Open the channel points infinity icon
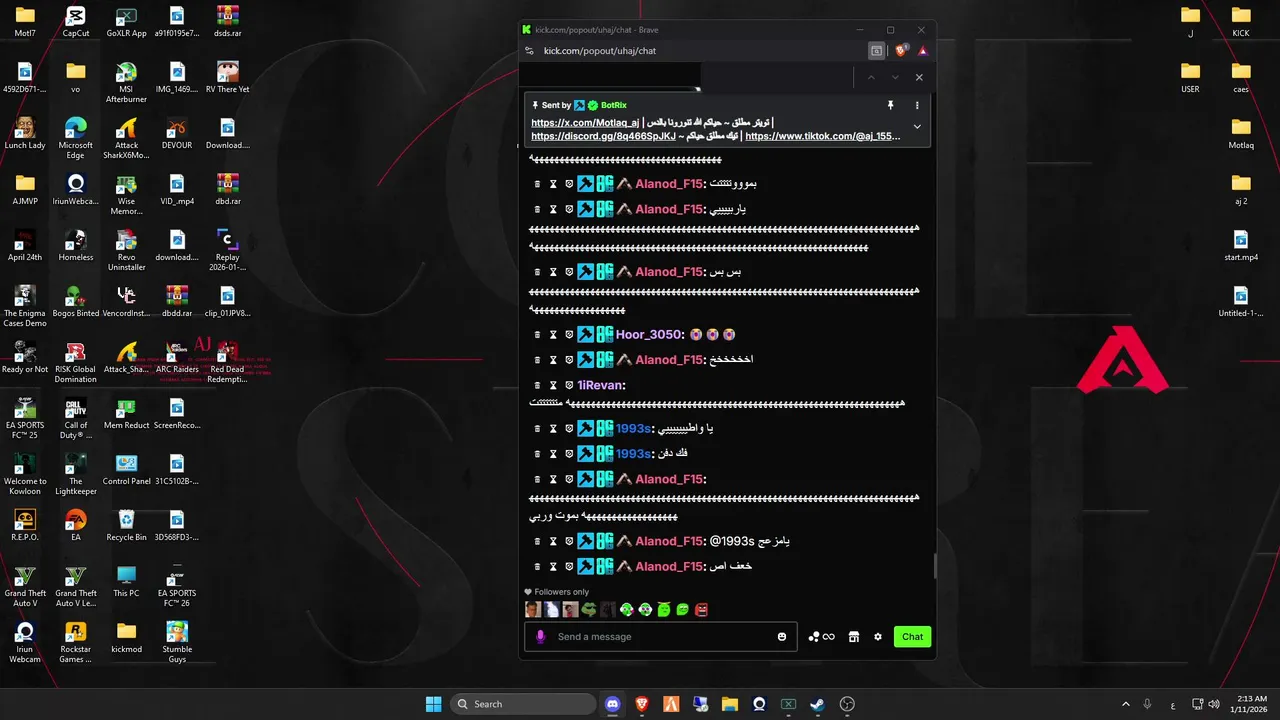The height and width of the screenshot is (720, 1280). [822, 637]
